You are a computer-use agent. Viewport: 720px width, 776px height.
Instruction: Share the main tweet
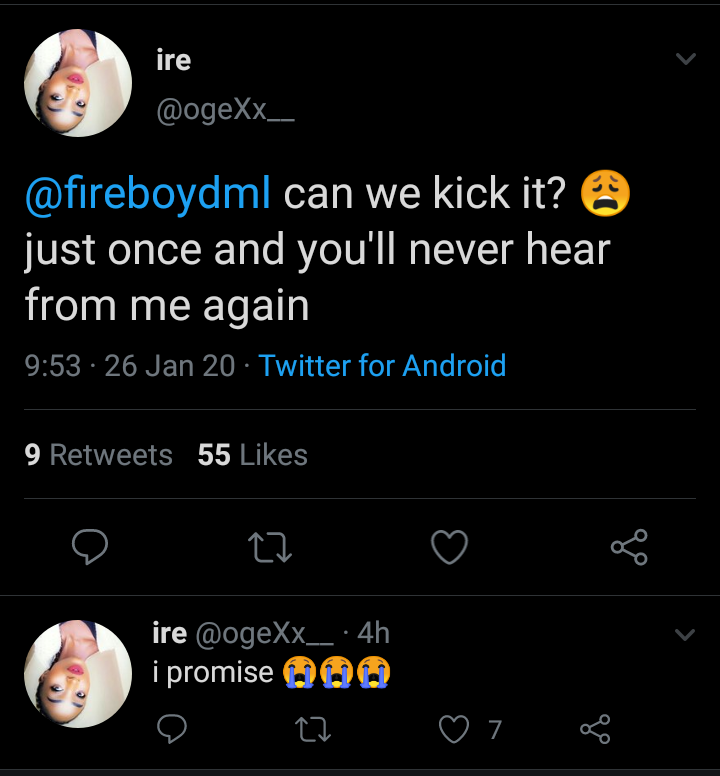629,547
